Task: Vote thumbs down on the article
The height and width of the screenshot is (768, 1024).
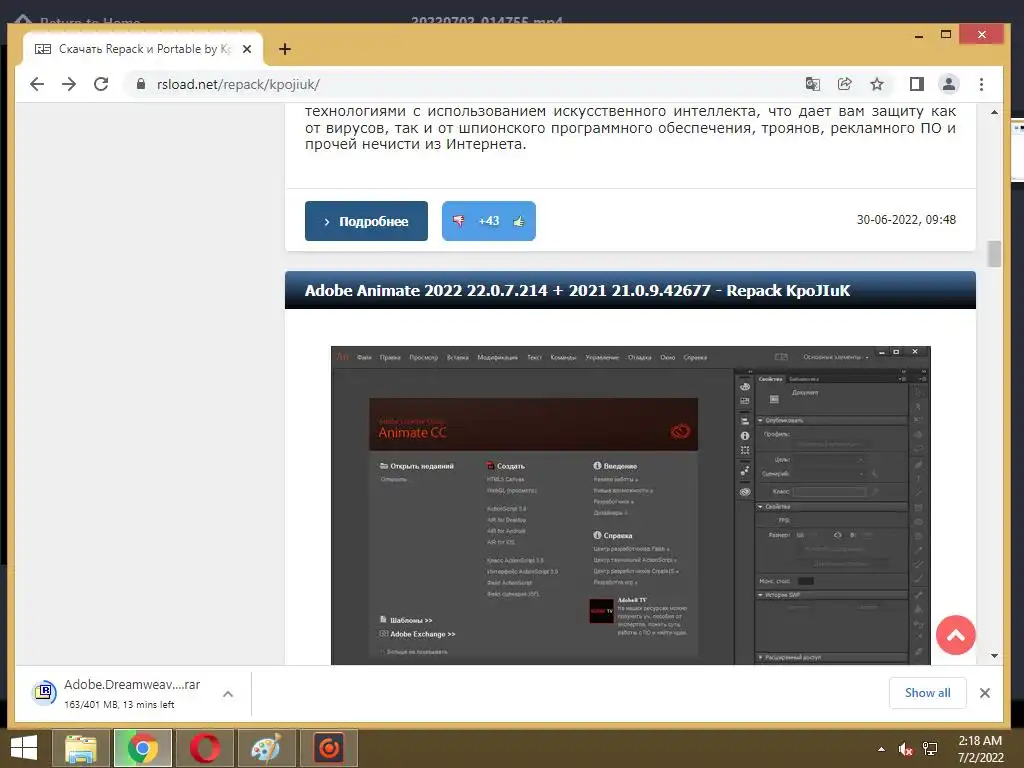Action: 458,221
